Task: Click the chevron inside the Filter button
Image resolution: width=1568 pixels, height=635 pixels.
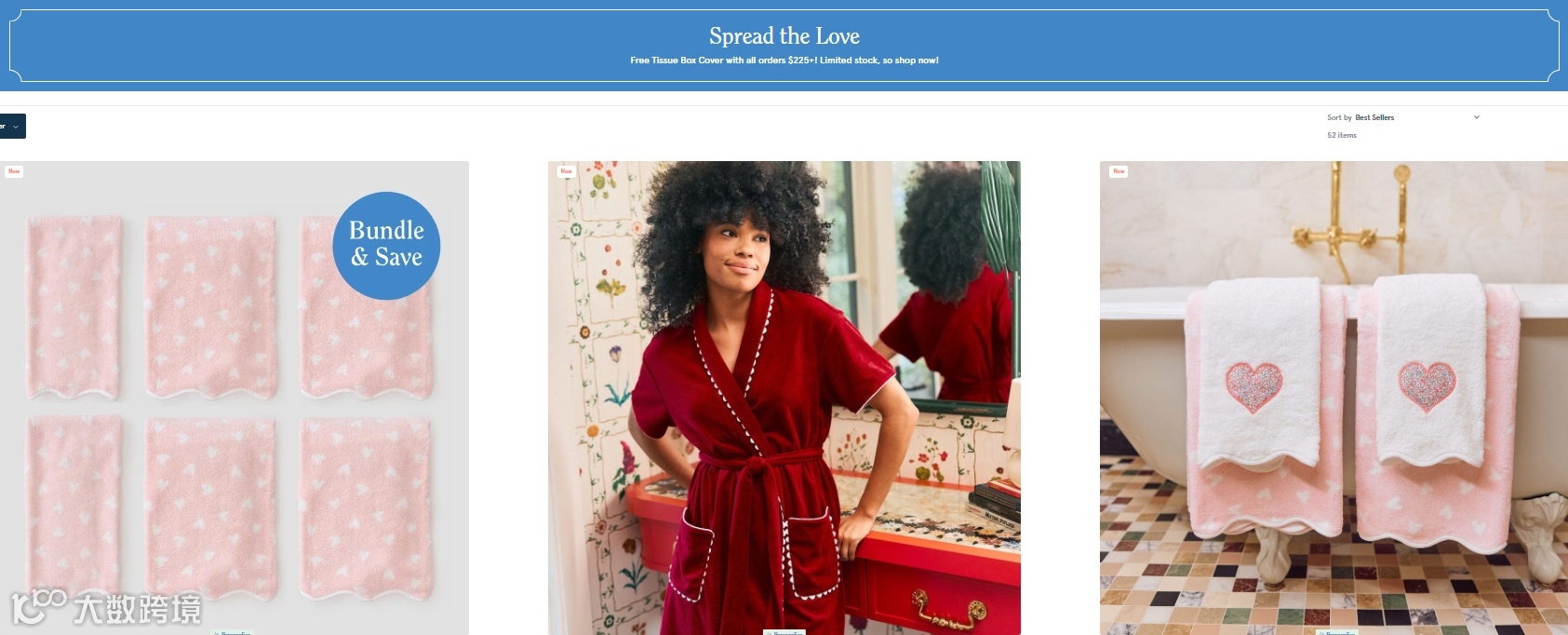Action: 16,126
